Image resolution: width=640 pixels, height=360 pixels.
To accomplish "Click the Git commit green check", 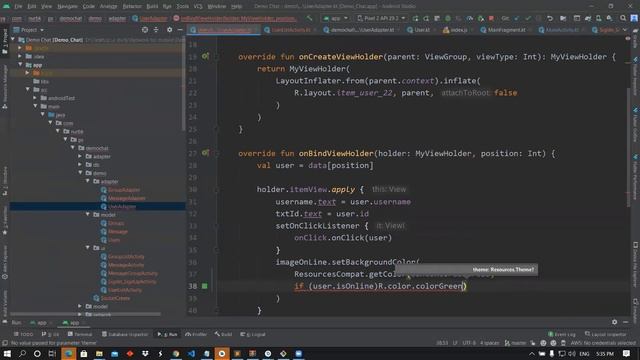I will 528,18.
